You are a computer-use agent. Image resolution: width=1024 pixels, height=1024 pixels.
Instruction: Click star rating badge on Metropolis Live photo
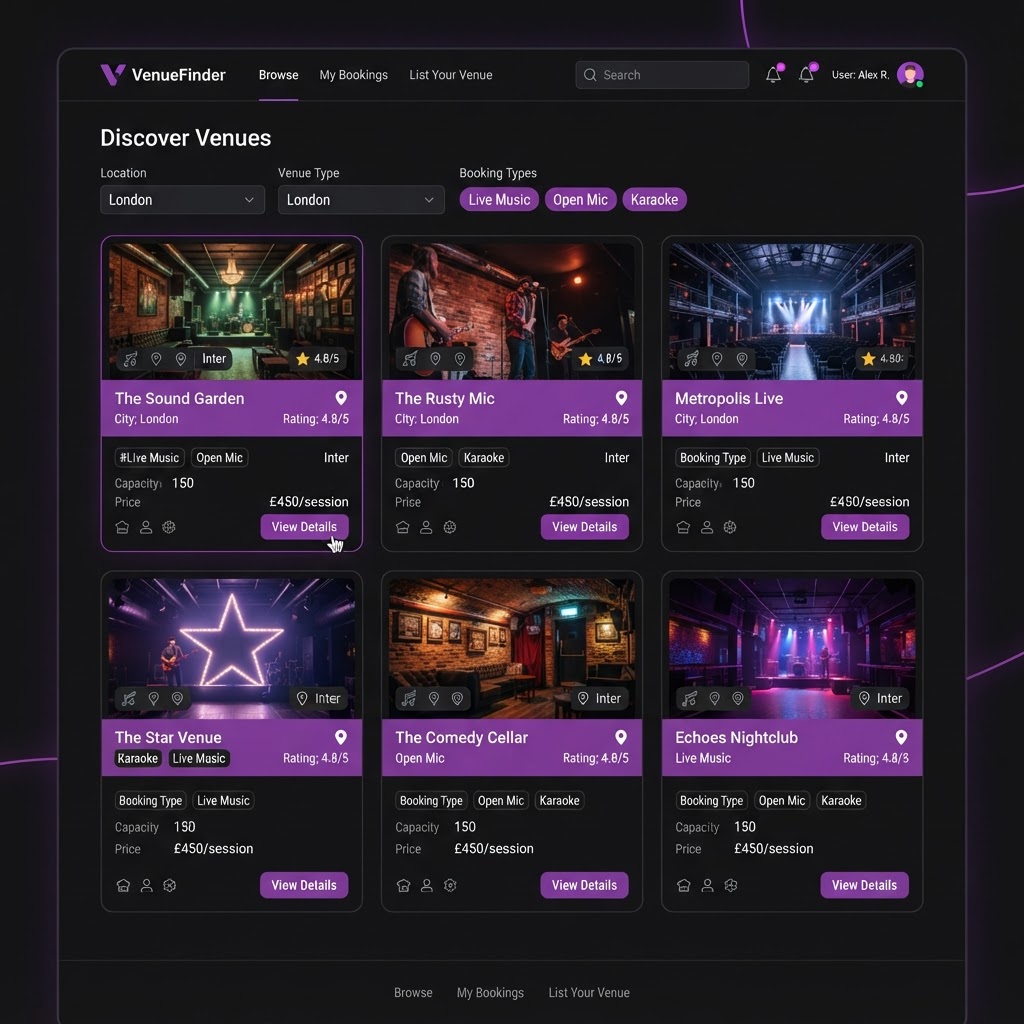(882, 359)
